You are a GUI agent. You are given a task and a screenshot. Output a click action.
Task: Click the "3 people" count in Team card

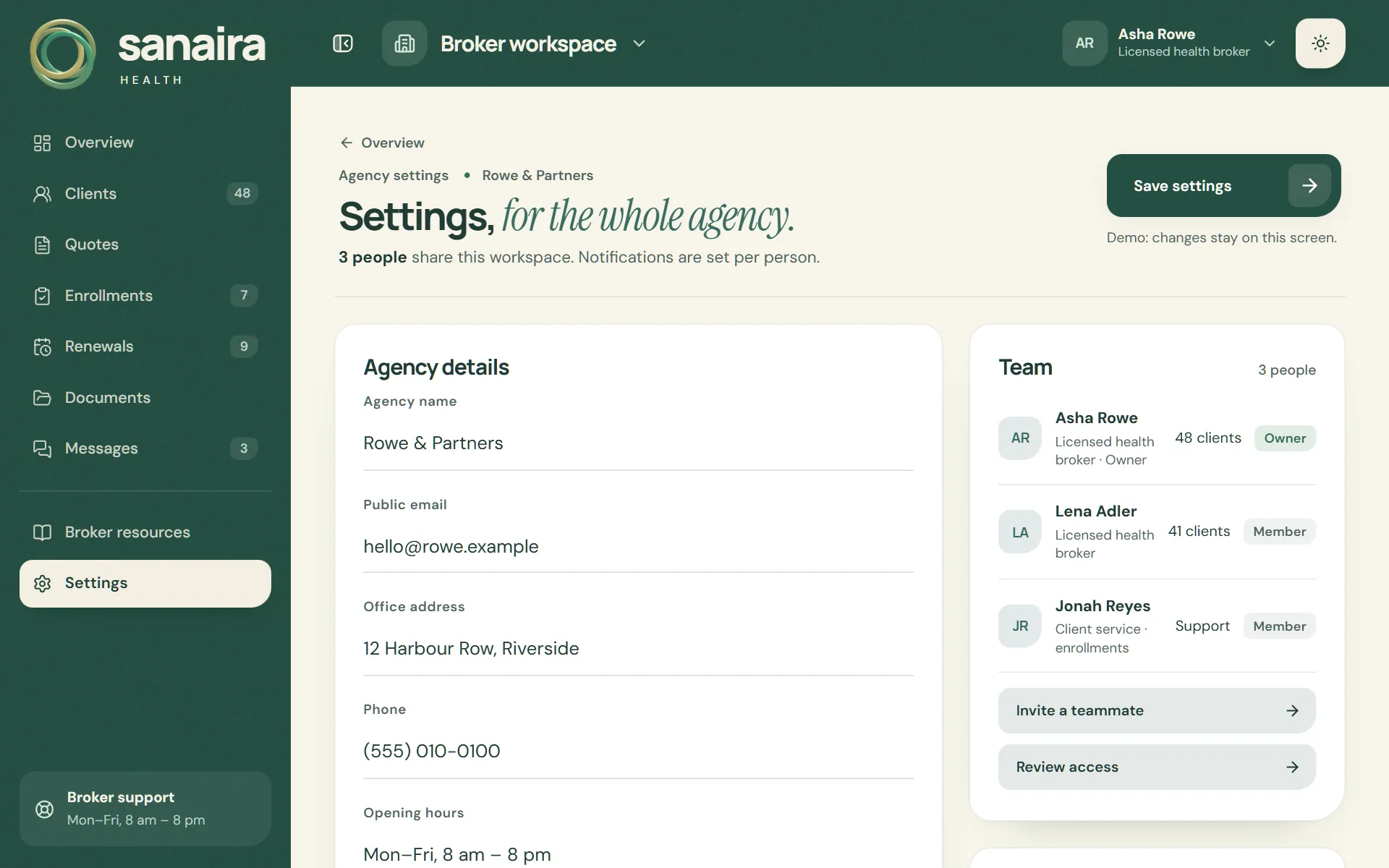pyautogui.click(x=1286, y=370)
